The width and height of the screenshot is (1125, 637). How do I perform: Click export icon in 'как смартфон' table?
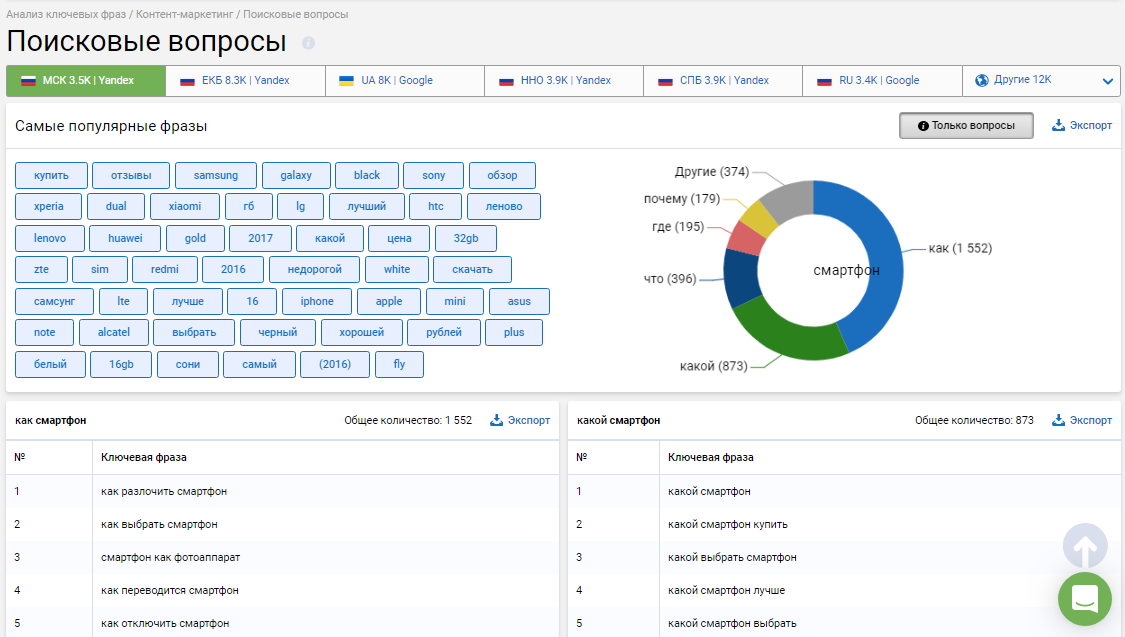(x=496, y=420)
